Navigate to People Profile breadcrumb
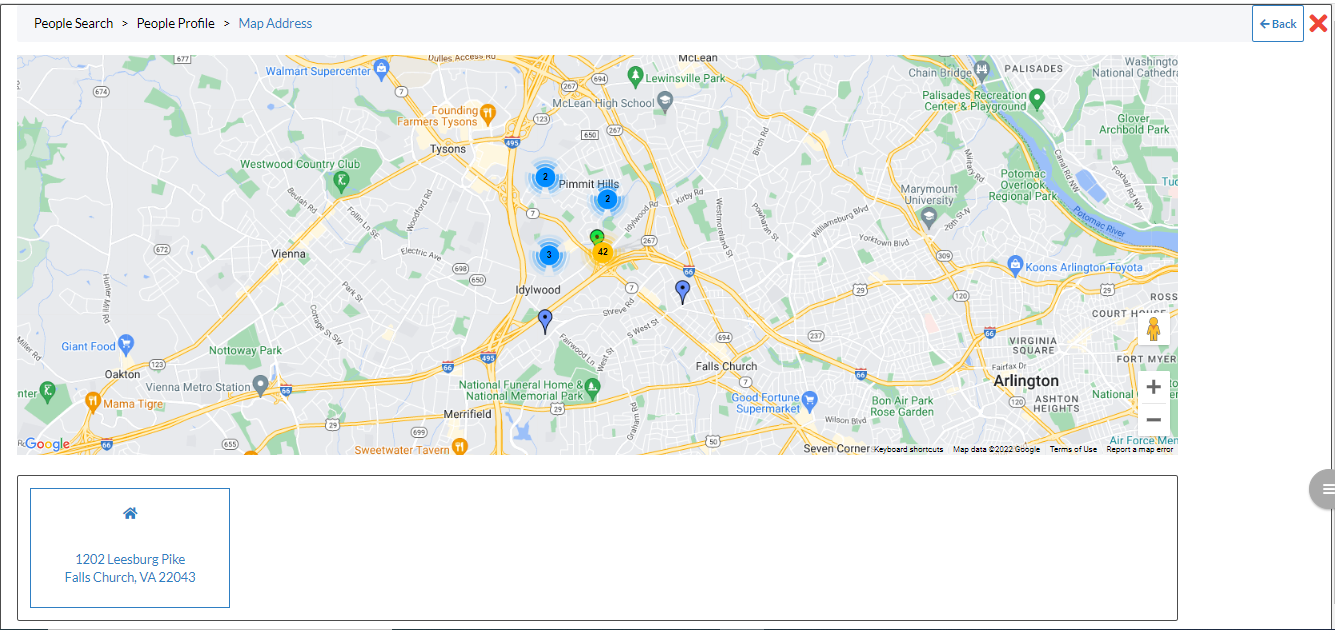 tap(176, 23)
